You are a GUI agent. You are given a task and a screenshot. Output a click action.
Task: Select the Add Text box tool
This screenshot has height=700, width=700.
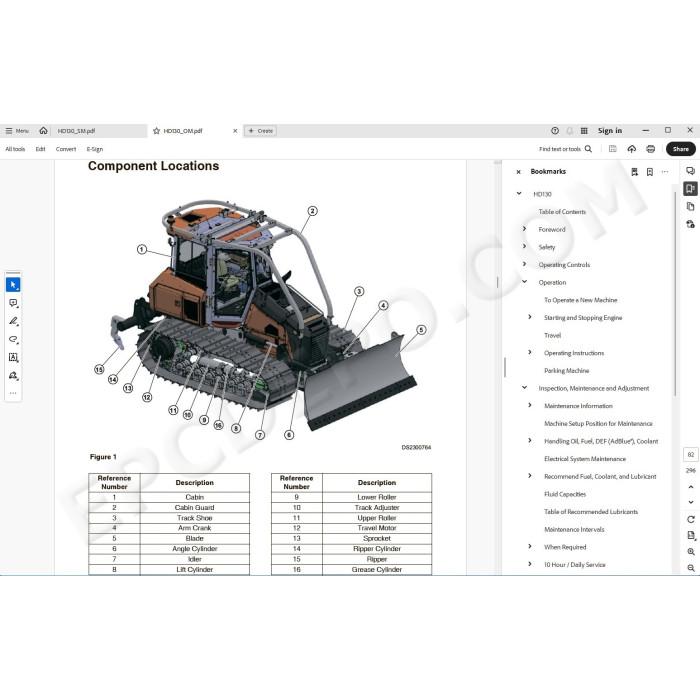coord(13,357)
